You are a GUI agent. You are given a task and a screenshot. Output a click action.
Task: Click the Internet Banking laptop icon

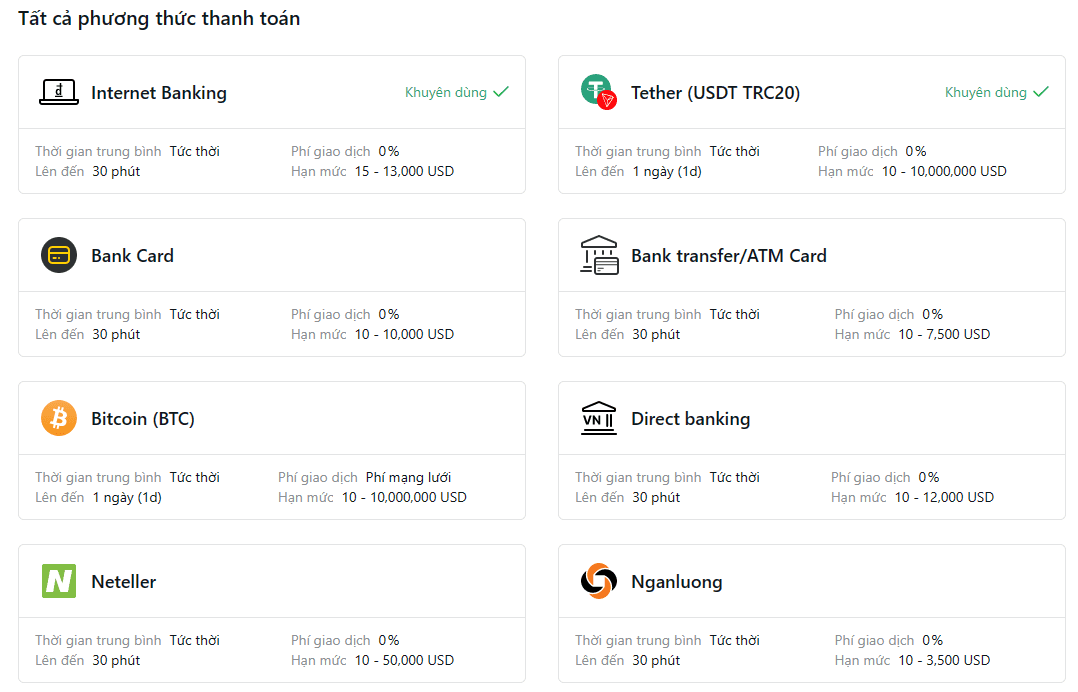[x=58, y=92]
